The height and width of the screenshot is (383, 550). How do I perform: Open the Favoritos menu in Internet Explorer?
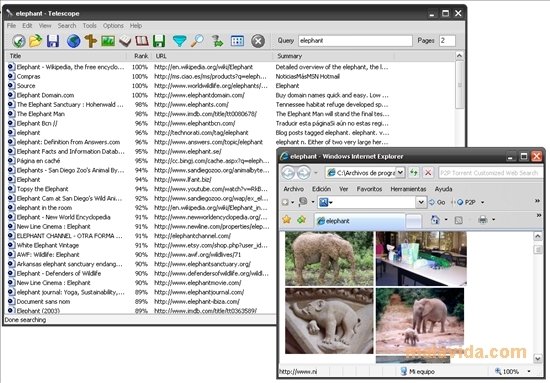click(369, 189)
